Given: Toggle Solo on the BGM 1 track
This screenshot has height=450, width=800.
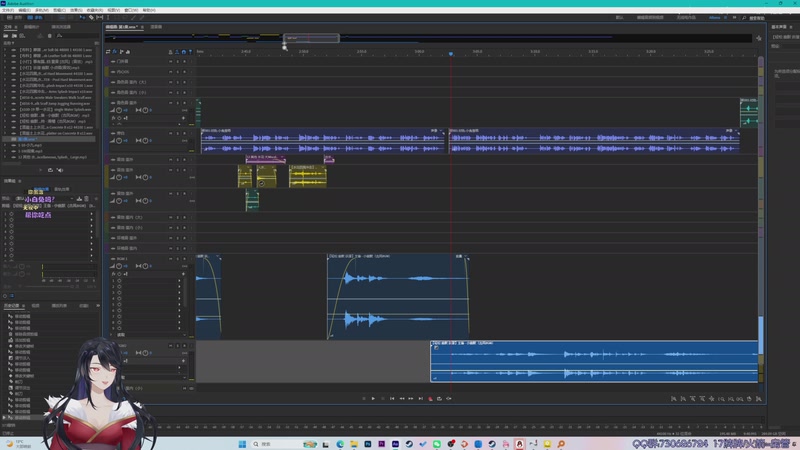Looking at the screenshot, I should tap(178, 259).
